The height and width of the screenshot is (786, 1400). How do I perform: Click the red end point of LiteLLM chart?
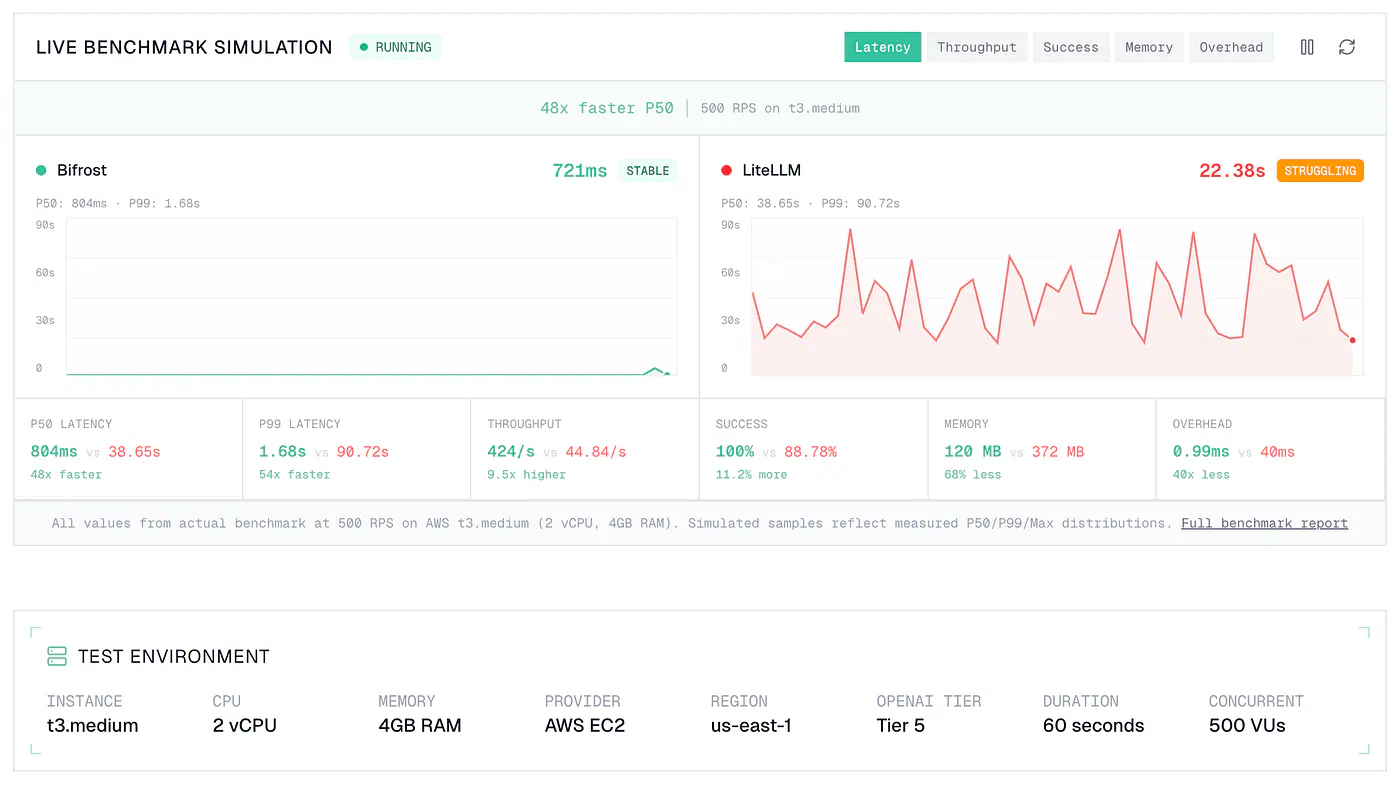[x=1352, y=340]
